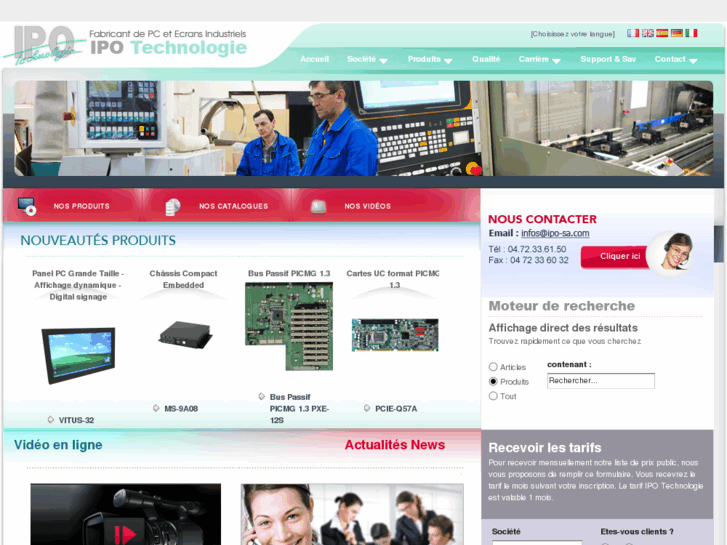The width and height of the screenshot is (727, 545).
Task: Select the Spanish flag language
Action: [x=662, y=33]
